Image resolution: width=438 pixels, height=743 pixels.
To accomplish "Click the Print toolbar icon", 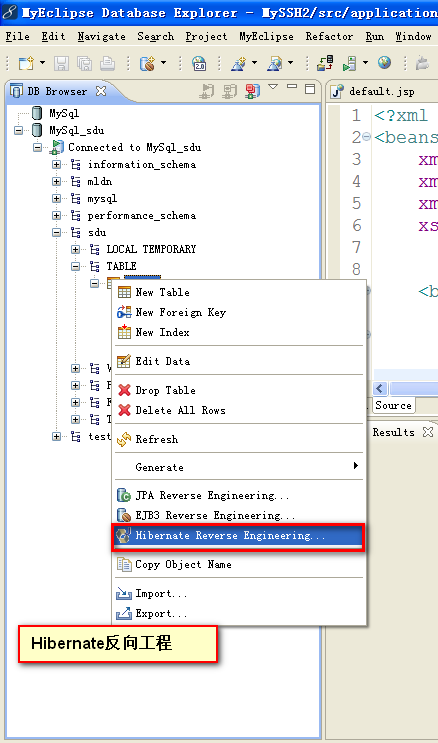I will pos(108,63).
